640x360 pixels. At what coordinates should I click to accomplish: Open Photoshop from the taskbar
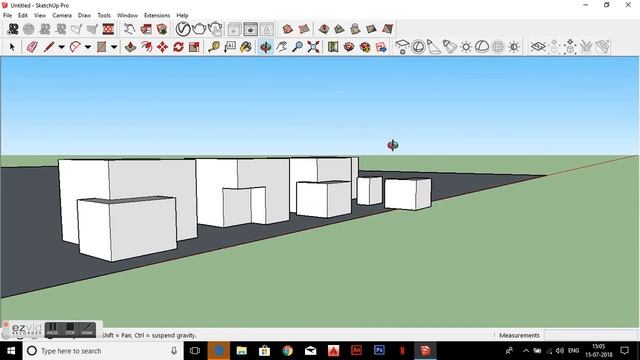379,351
